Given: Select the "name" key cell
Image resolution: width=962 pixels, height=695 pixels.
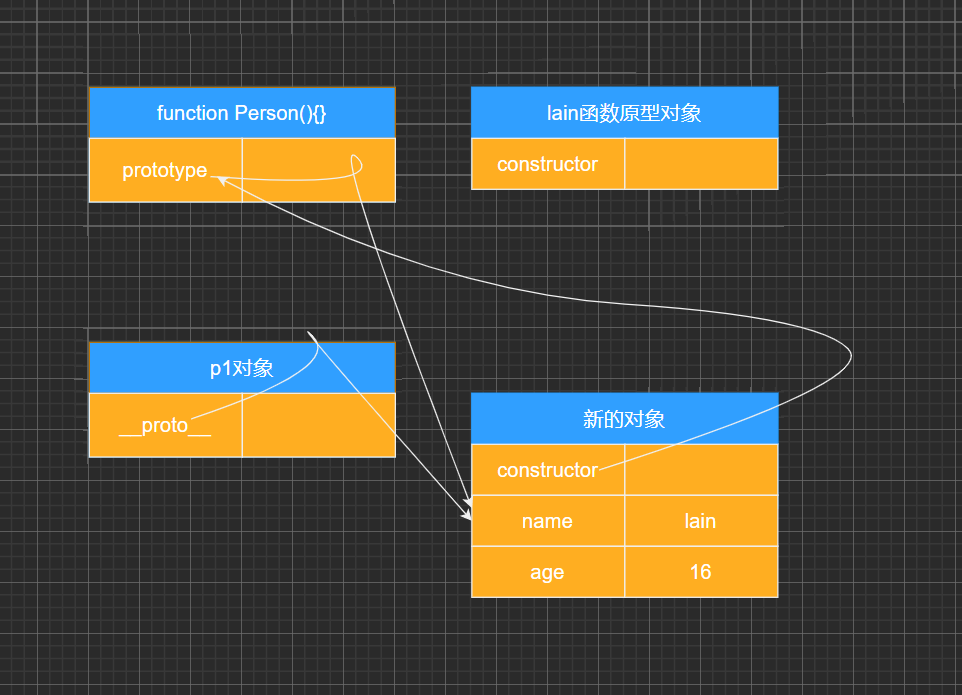Looking at the screenshot, I should click(x=547, y=521).
